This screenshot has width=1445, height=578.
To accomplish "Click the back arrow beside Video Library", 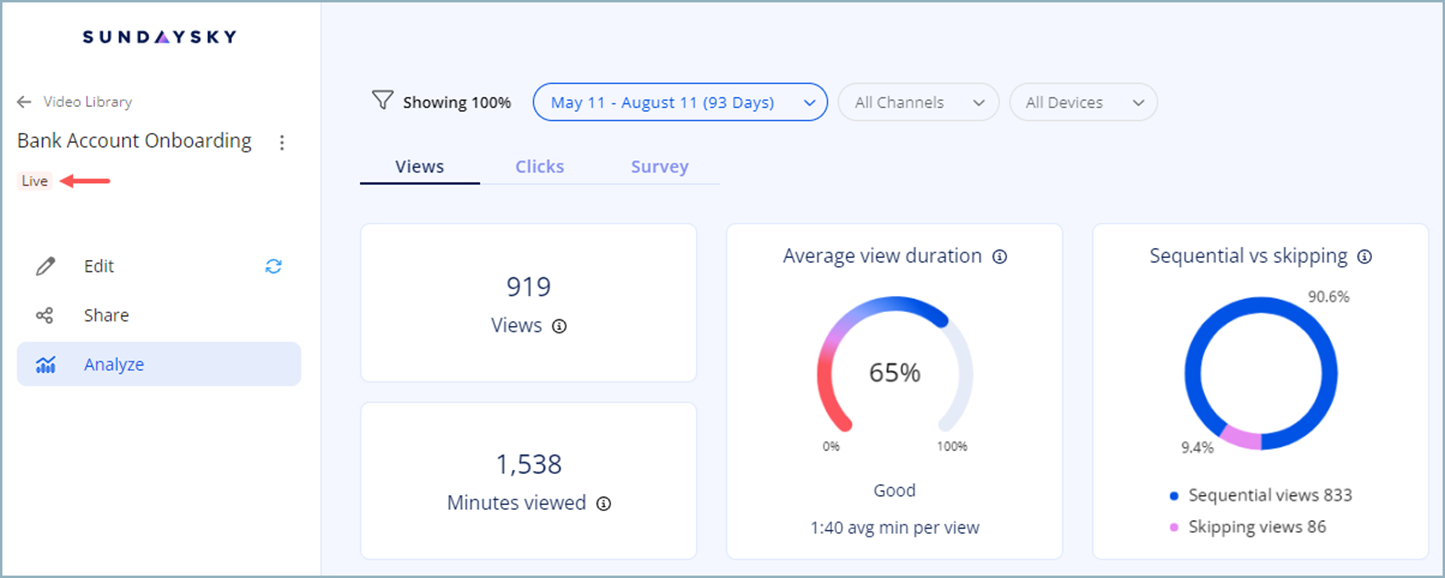I will [24, 102].
